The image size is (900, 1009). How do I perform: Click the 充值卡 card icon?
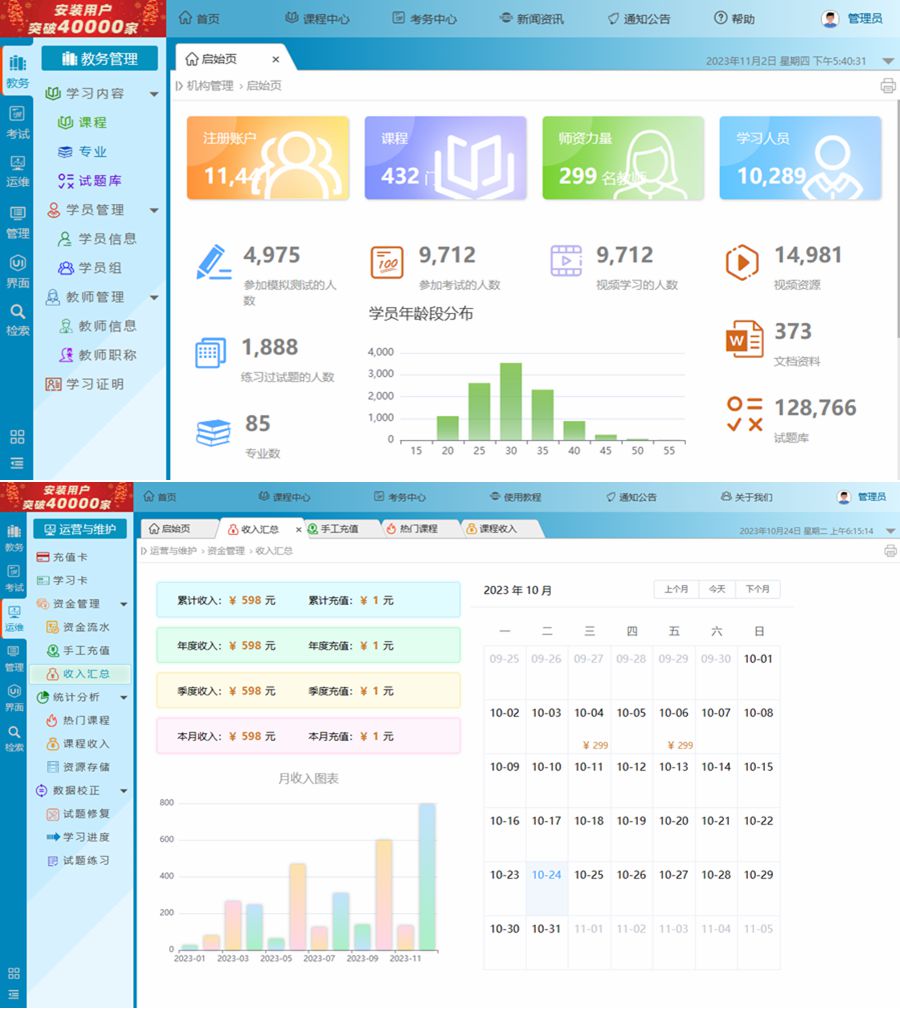[43, 557]
